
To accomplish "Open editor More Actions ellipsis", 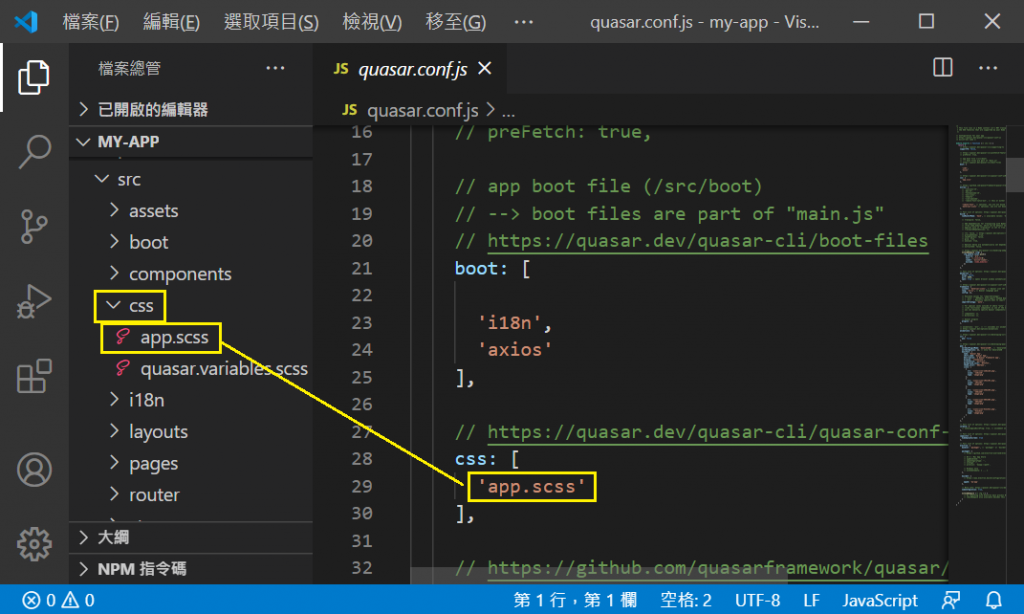I will 987,68.
